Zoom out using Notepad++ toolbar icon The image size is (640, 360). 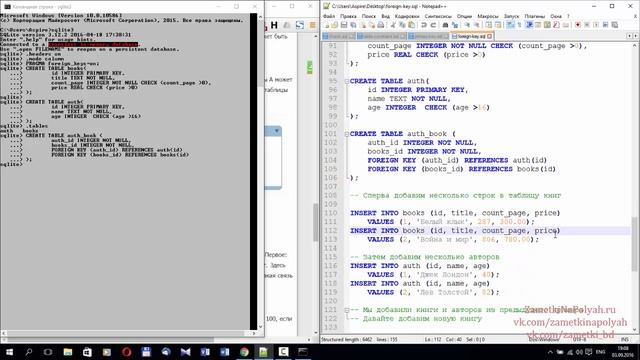476,25
